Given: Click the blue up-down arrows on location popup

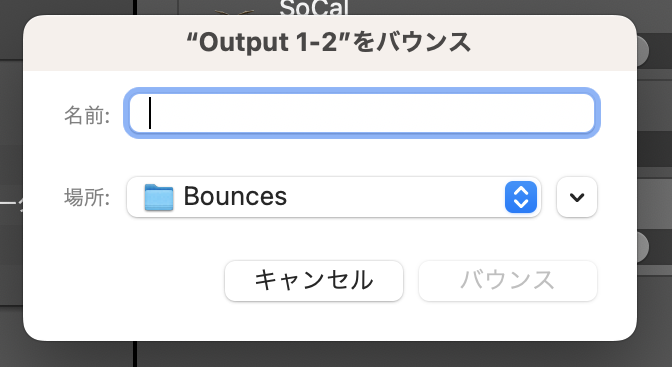Looking at the screenshot, I should click(x=521, y=197).
